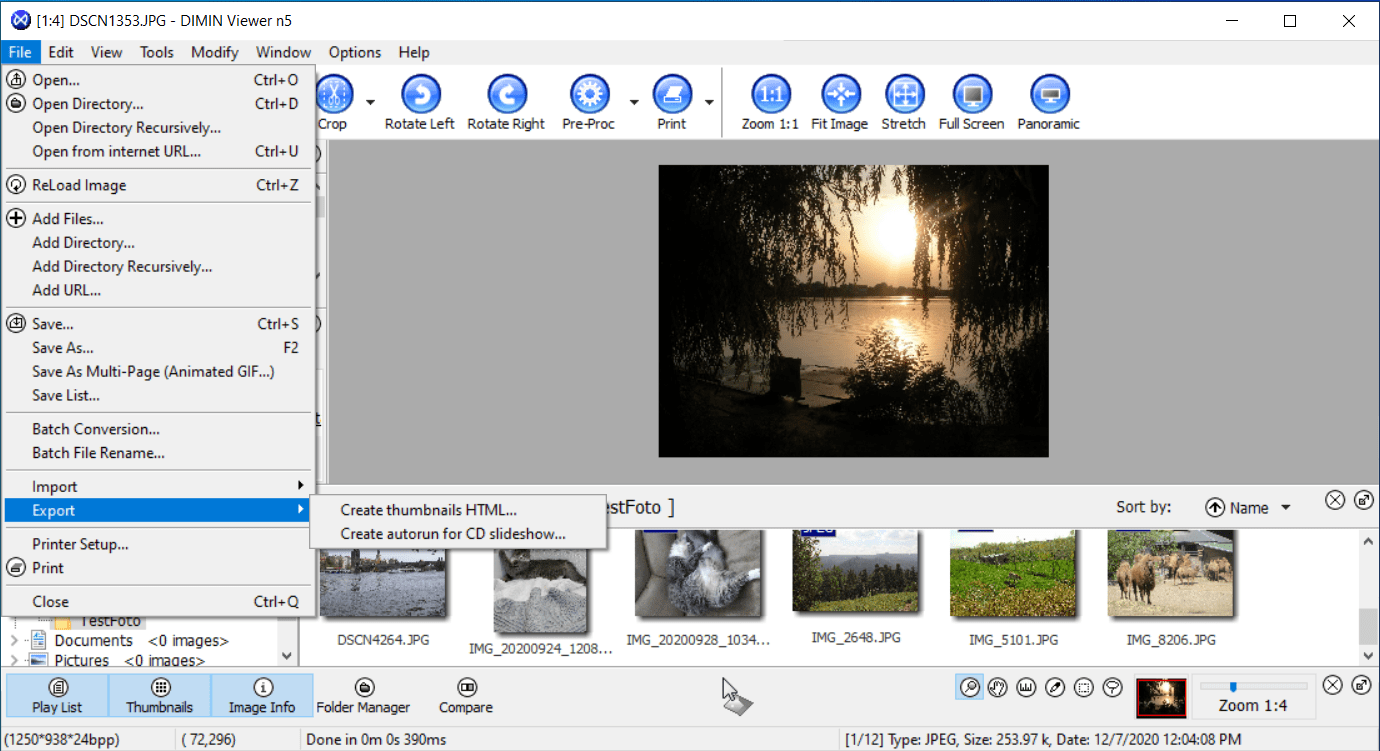Undock the bottom tools panel
Image resolution: width=1380 pixels, height=751 pixels.
click(1361, 685)
